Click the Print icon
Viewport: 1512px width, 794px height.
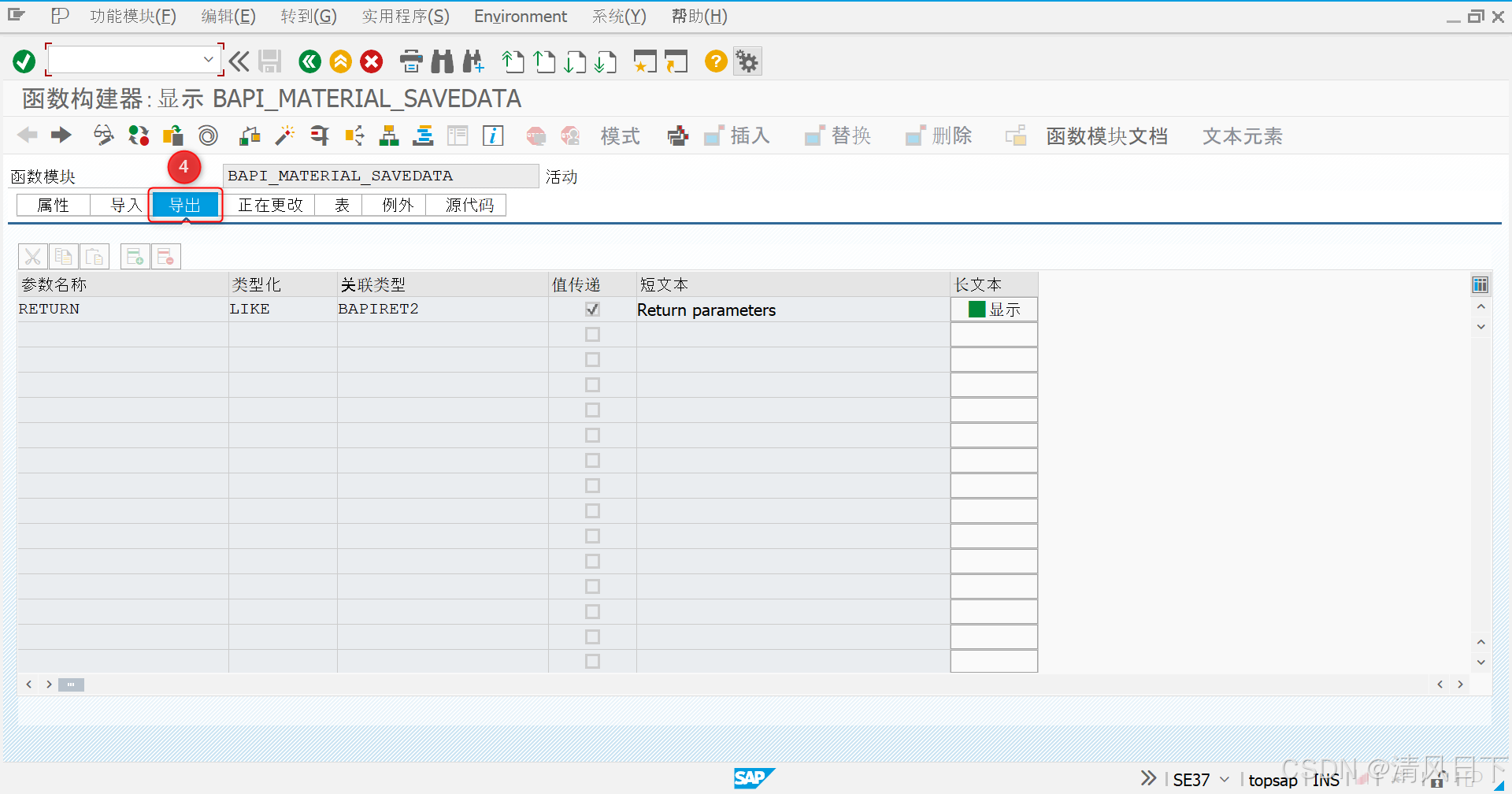click(411, 61)
